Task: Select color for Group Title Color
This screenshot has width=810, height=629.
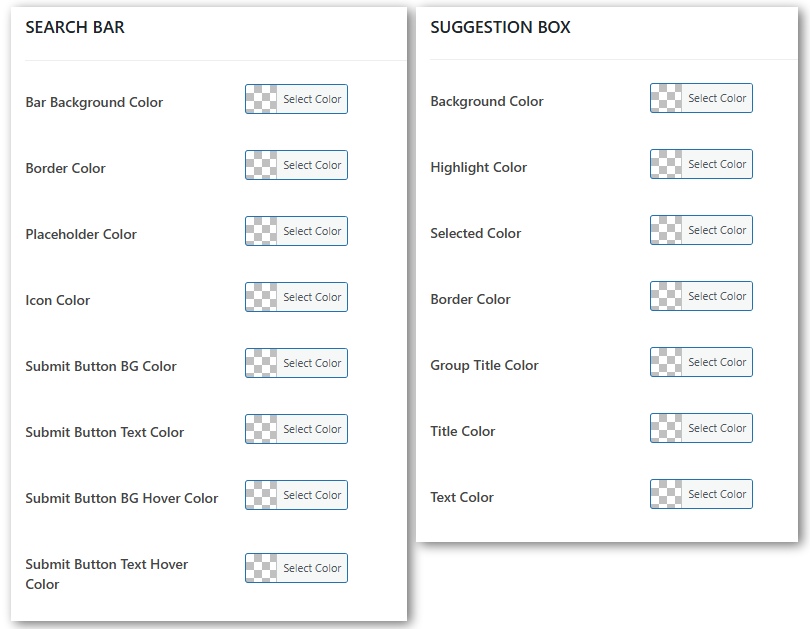Action: pyautogui.click(x=701, y=363)
